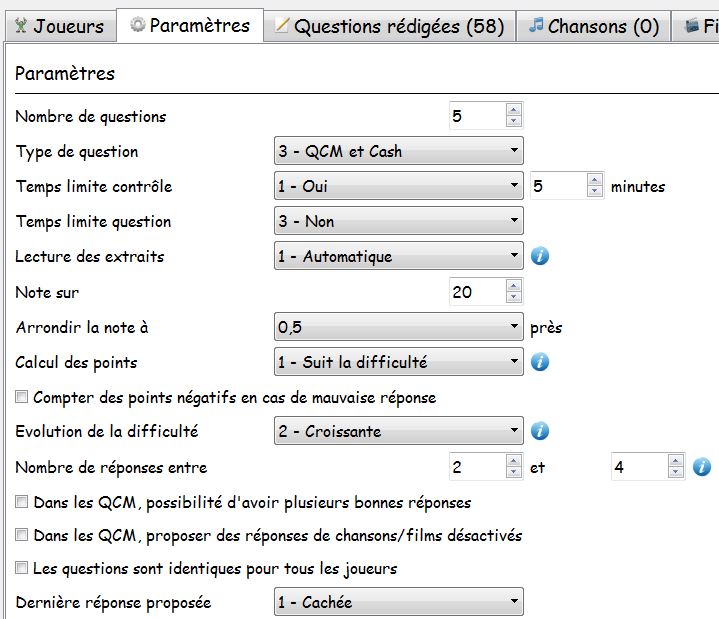Click the Note sur number field
The image size is (719, 619).
pos(477,292)
